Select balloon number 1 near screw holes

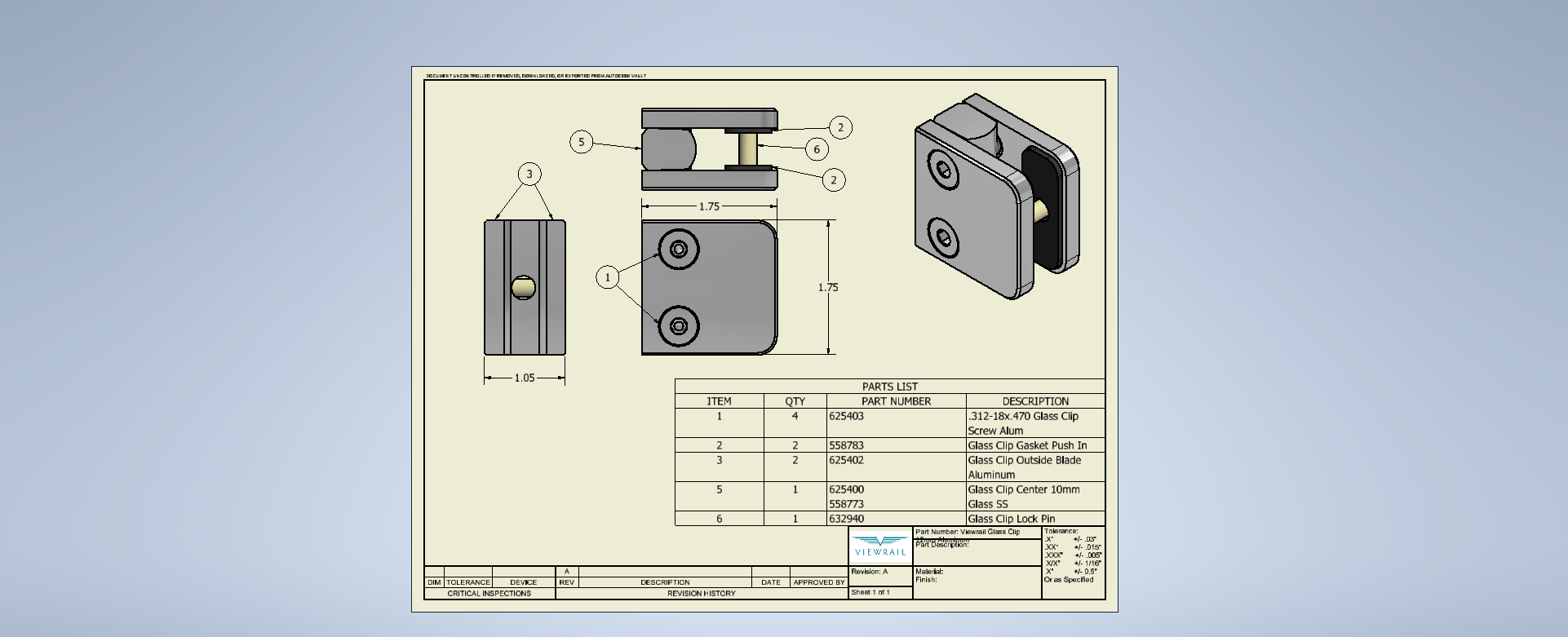coord(607,277)
